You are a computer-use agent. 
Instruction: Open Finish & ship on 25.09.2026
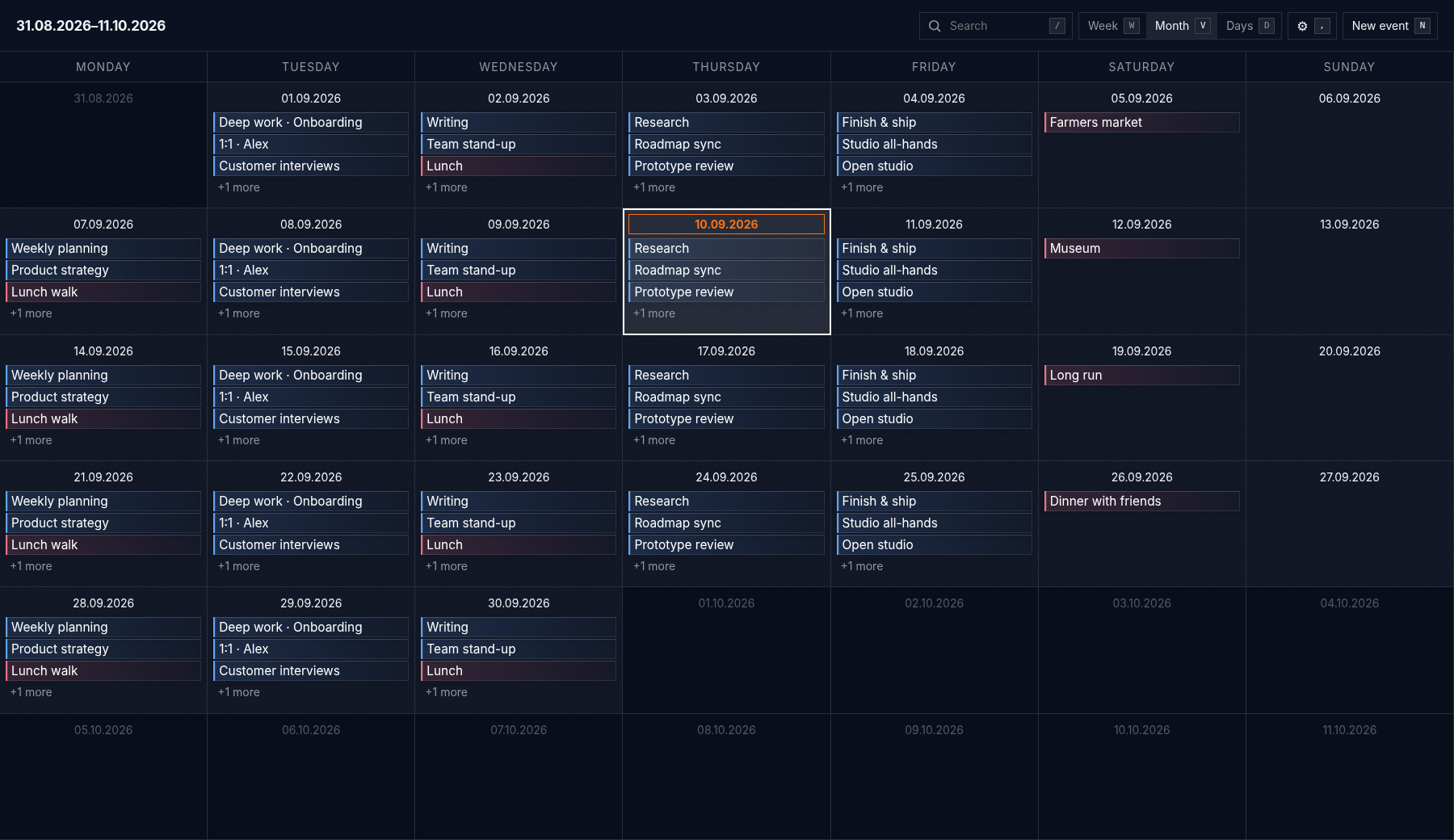point(935,501)
